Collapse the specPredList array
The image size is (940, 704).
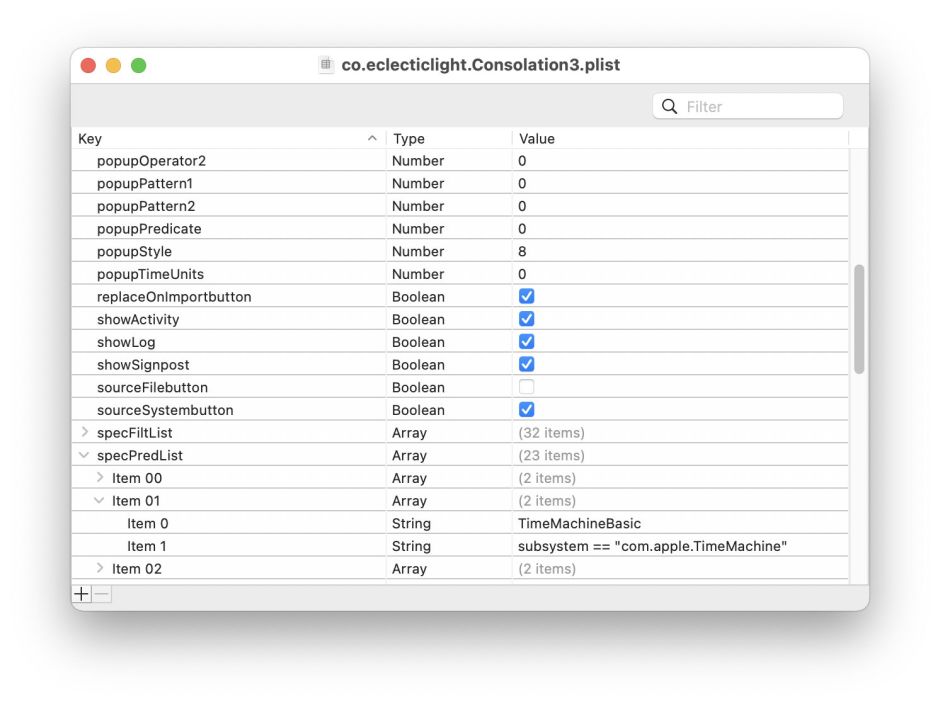85,455
